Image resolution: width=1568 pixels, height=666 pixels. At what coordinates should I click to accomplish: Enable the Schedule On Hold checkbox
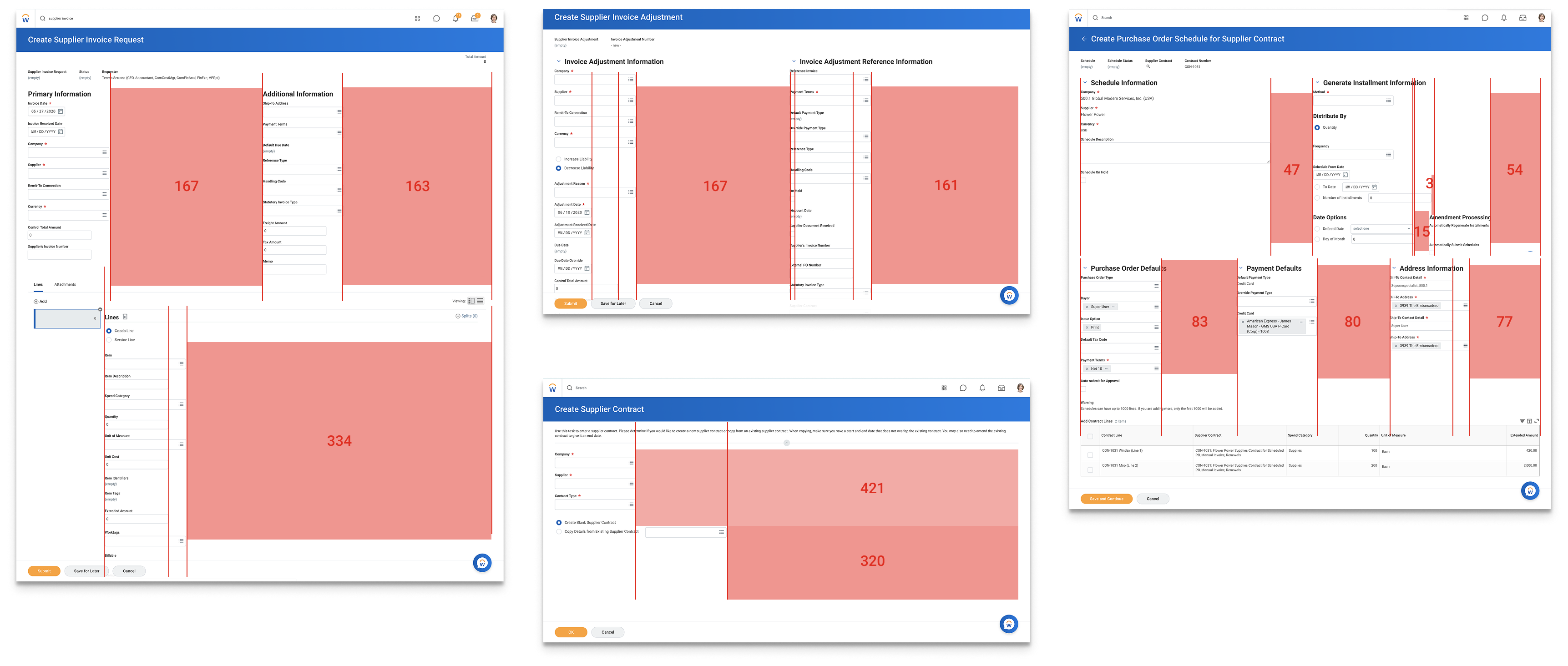(1083, 181)
